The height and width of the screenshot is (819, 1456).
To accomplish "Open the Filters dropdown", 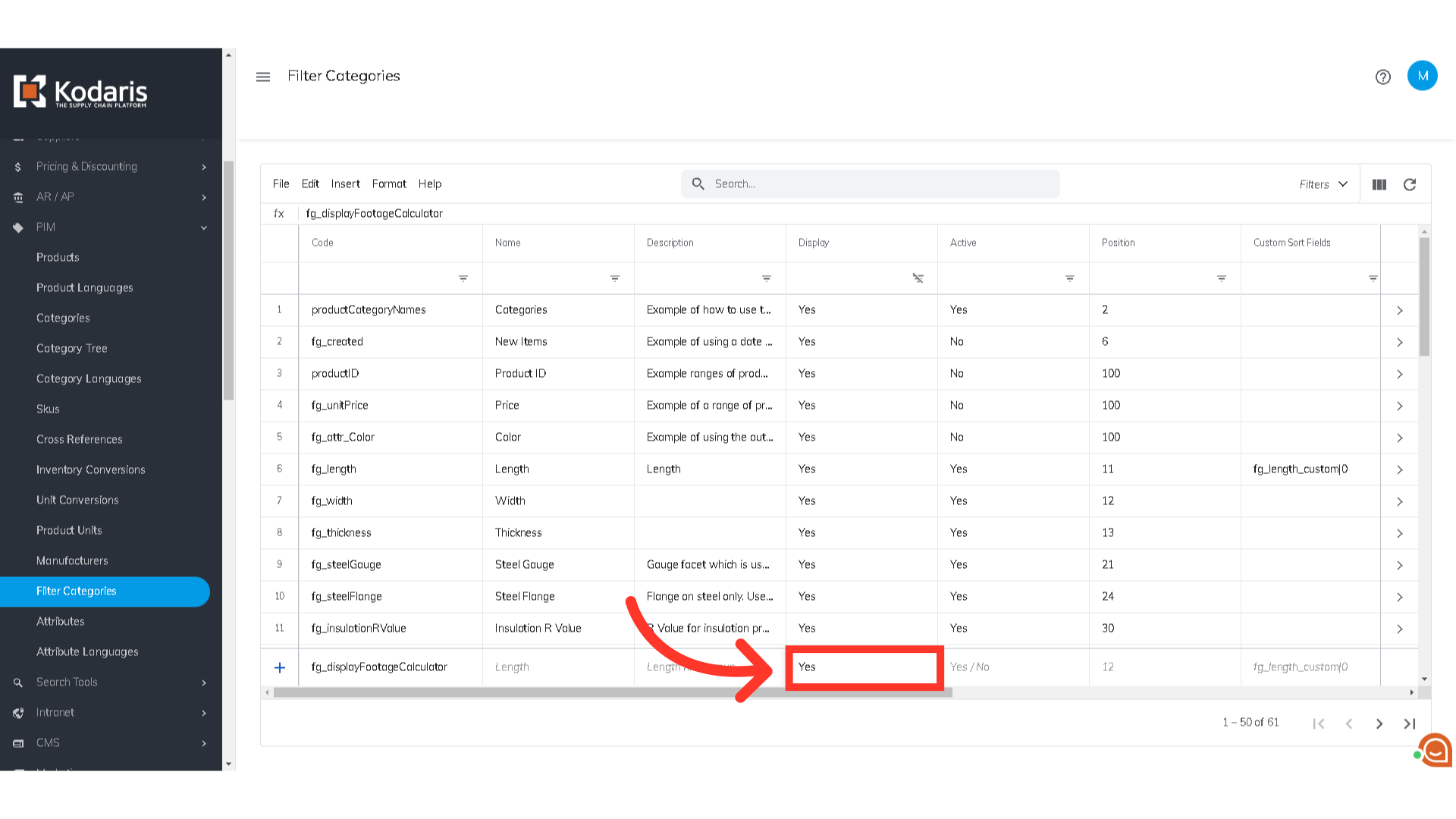I will (1323, 184).
